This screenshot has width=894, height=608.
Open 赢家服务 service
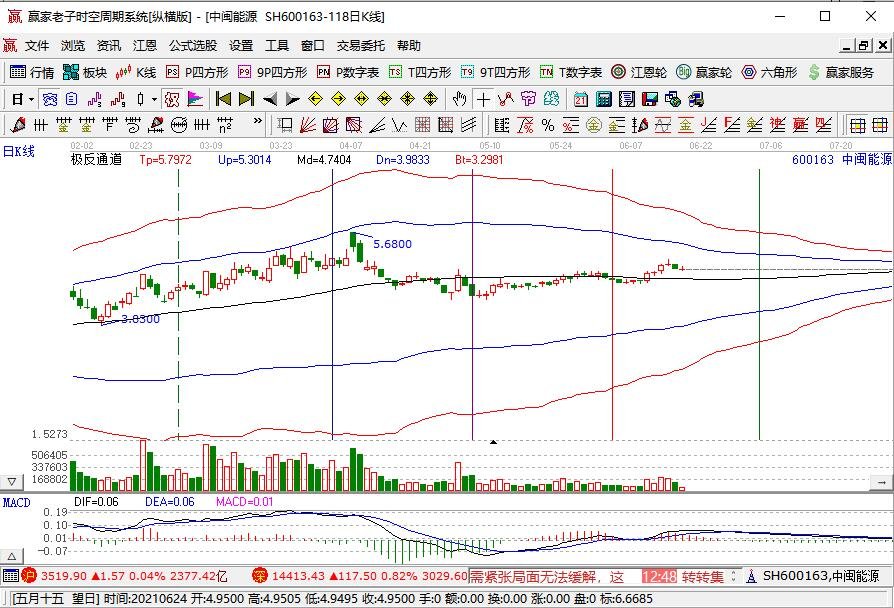click(x=841, y=72)
